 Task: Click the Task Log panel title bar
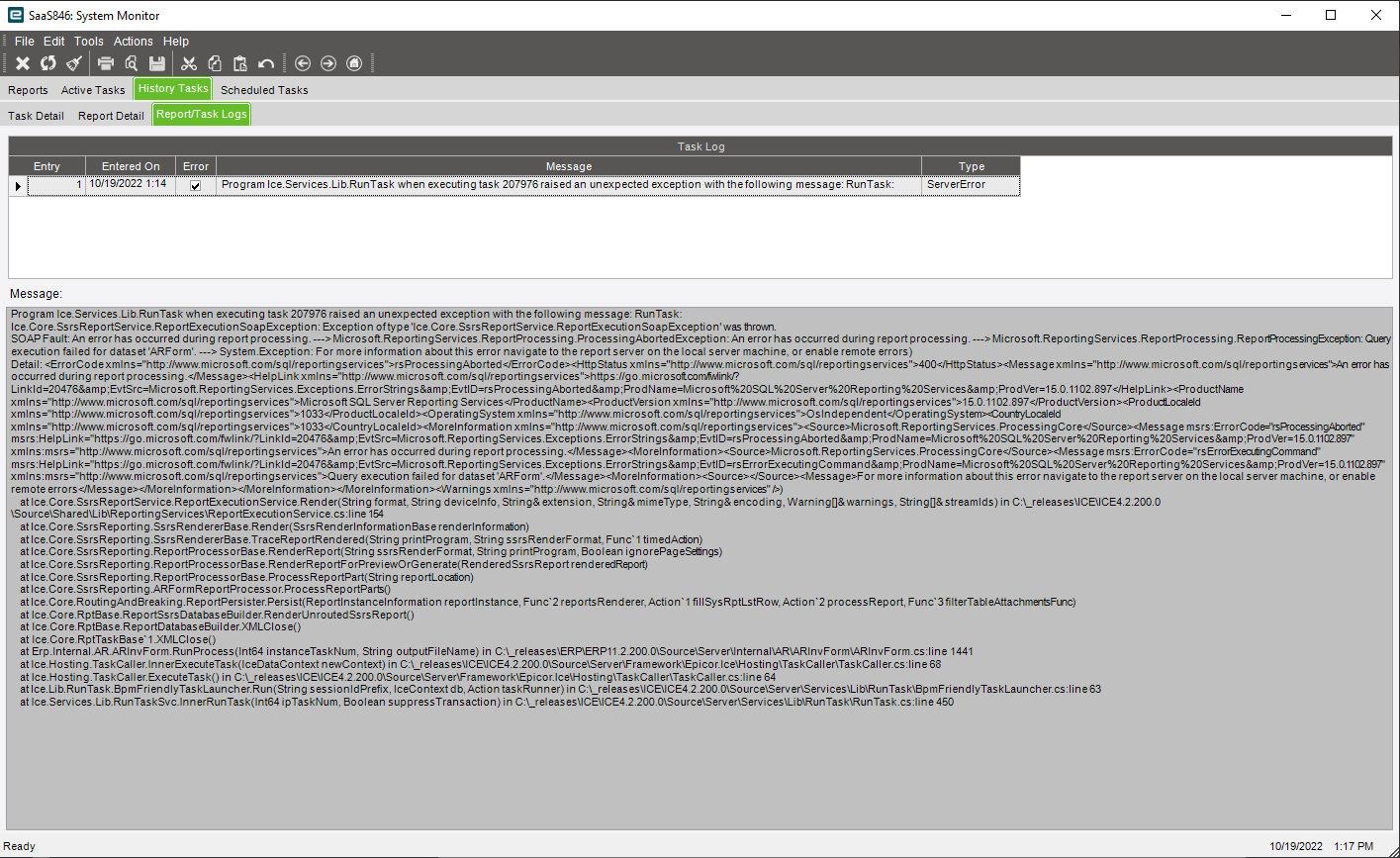click(x=700, y=146)
